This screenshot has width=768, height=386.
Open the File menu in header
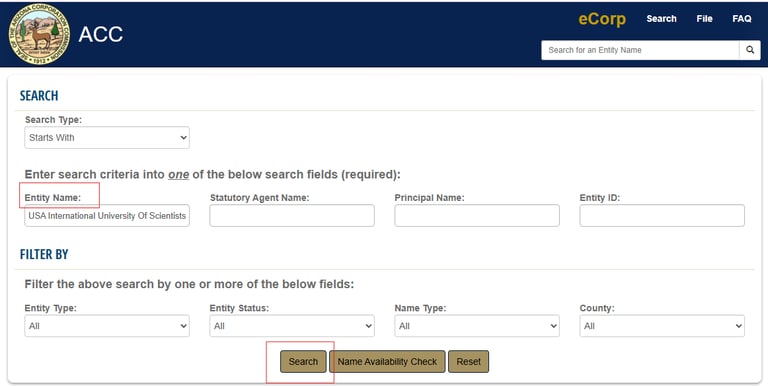pos(704,19)
